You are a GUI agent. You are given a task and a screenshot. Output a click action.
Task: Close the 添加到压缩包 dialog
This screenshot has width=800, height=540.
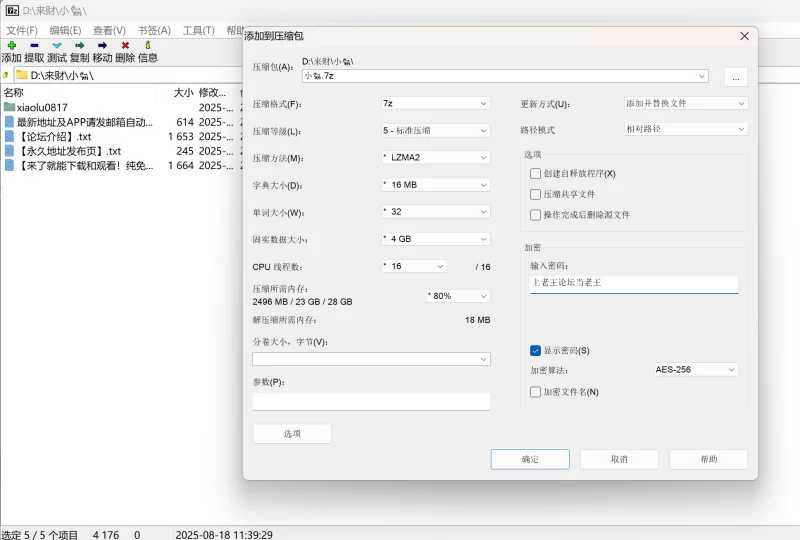point(744,36)
